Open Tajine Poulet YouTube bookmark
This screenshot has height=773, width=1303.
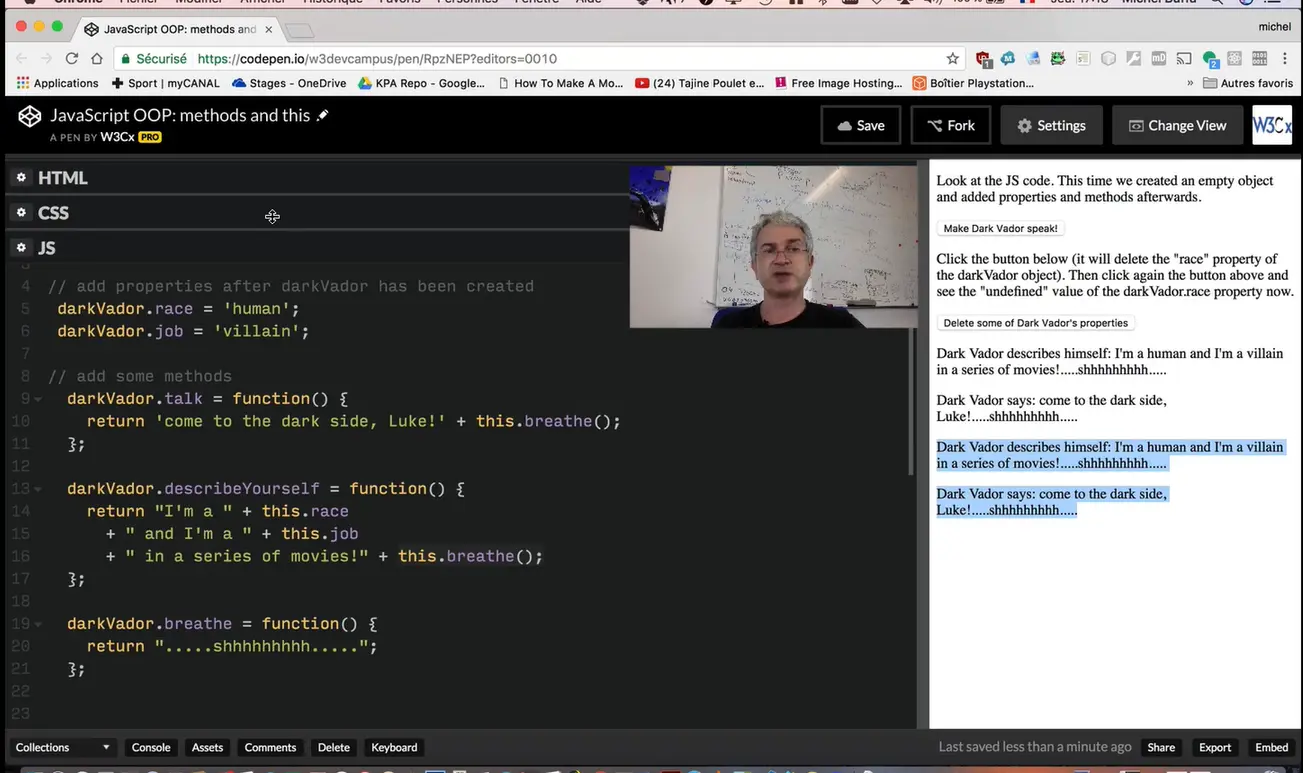[700, 83]
